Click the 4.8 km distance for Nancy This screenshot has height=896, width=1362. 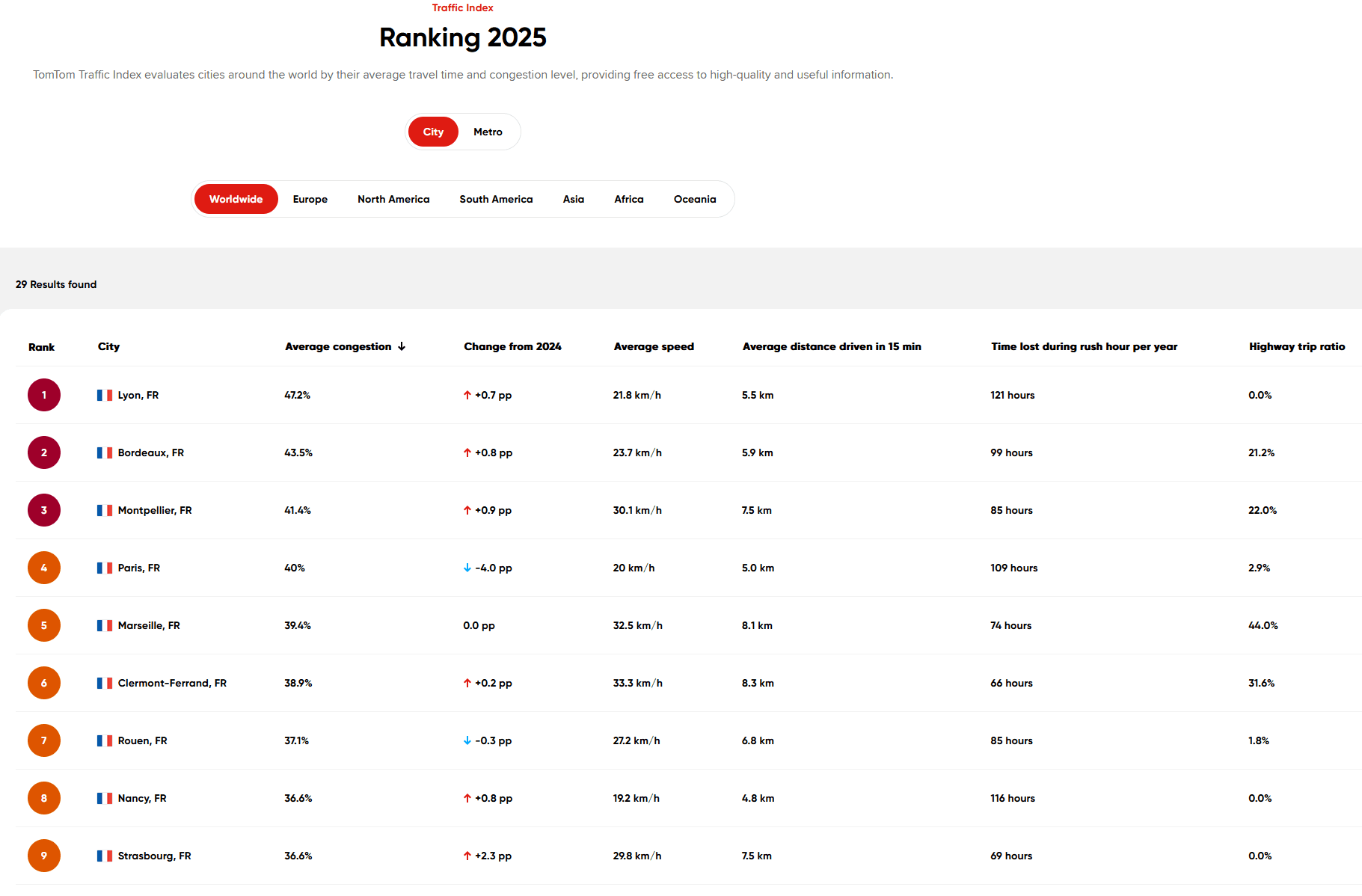pyautogui.click(x=758, y=798)
